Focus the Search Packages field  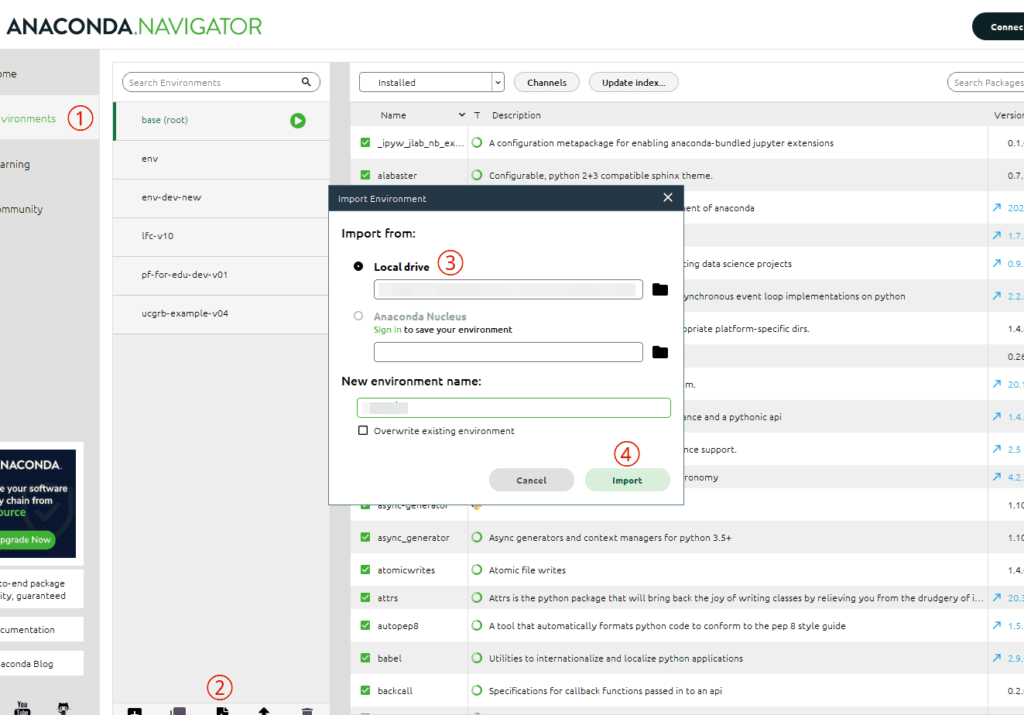tap(986, 82)
